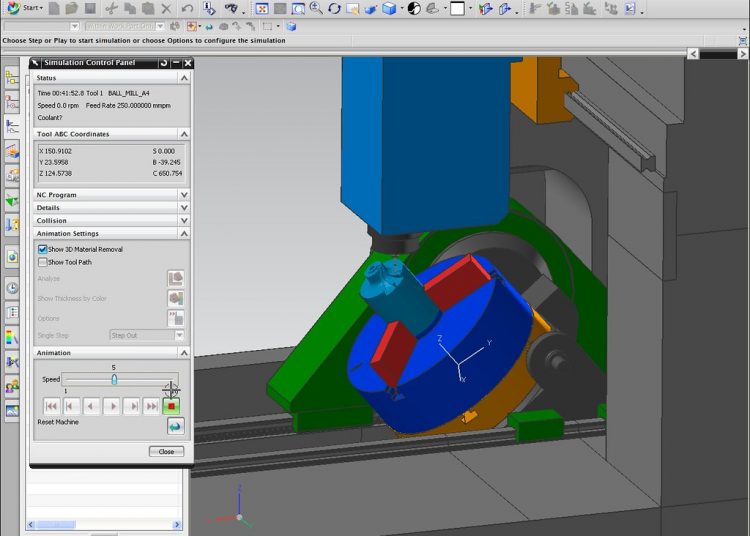Click the Undo arrow icon
This screenshot has width=750, height=536.
pos(187,8)
